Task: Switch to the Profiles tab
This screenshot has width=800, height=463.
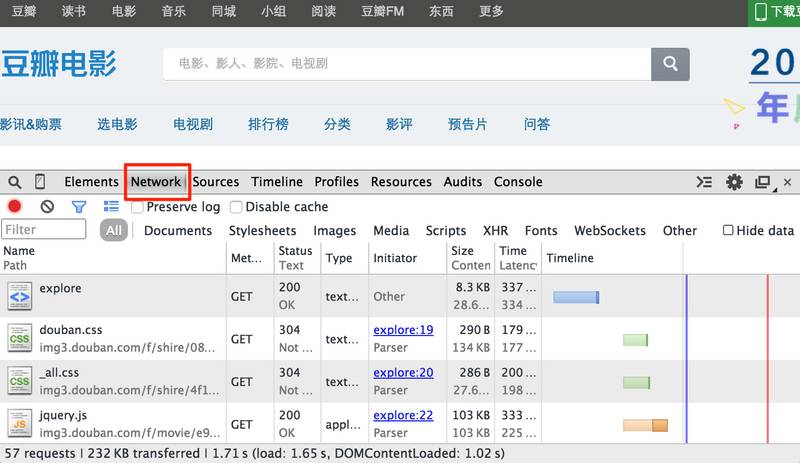Action: pos(336,182)
